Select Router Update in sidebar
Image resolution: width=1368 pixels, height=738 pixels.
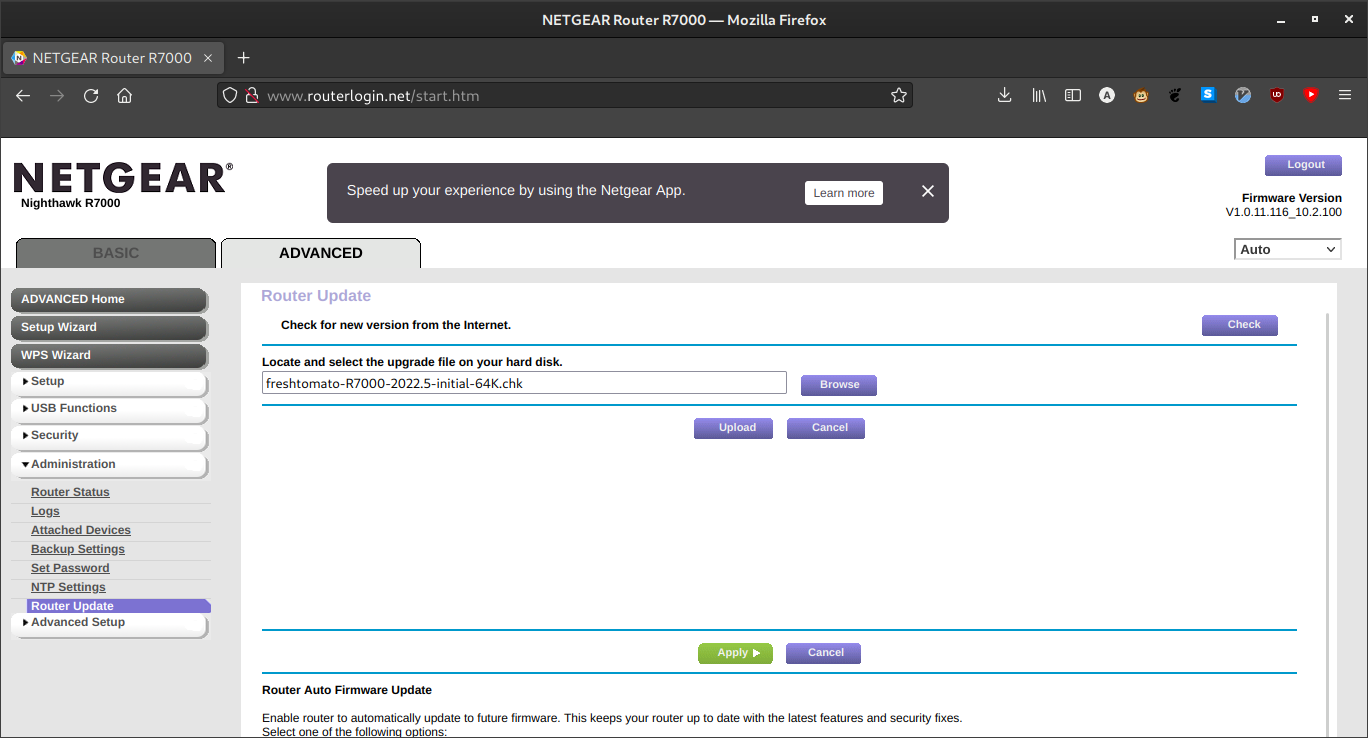(x=119, y=606)
